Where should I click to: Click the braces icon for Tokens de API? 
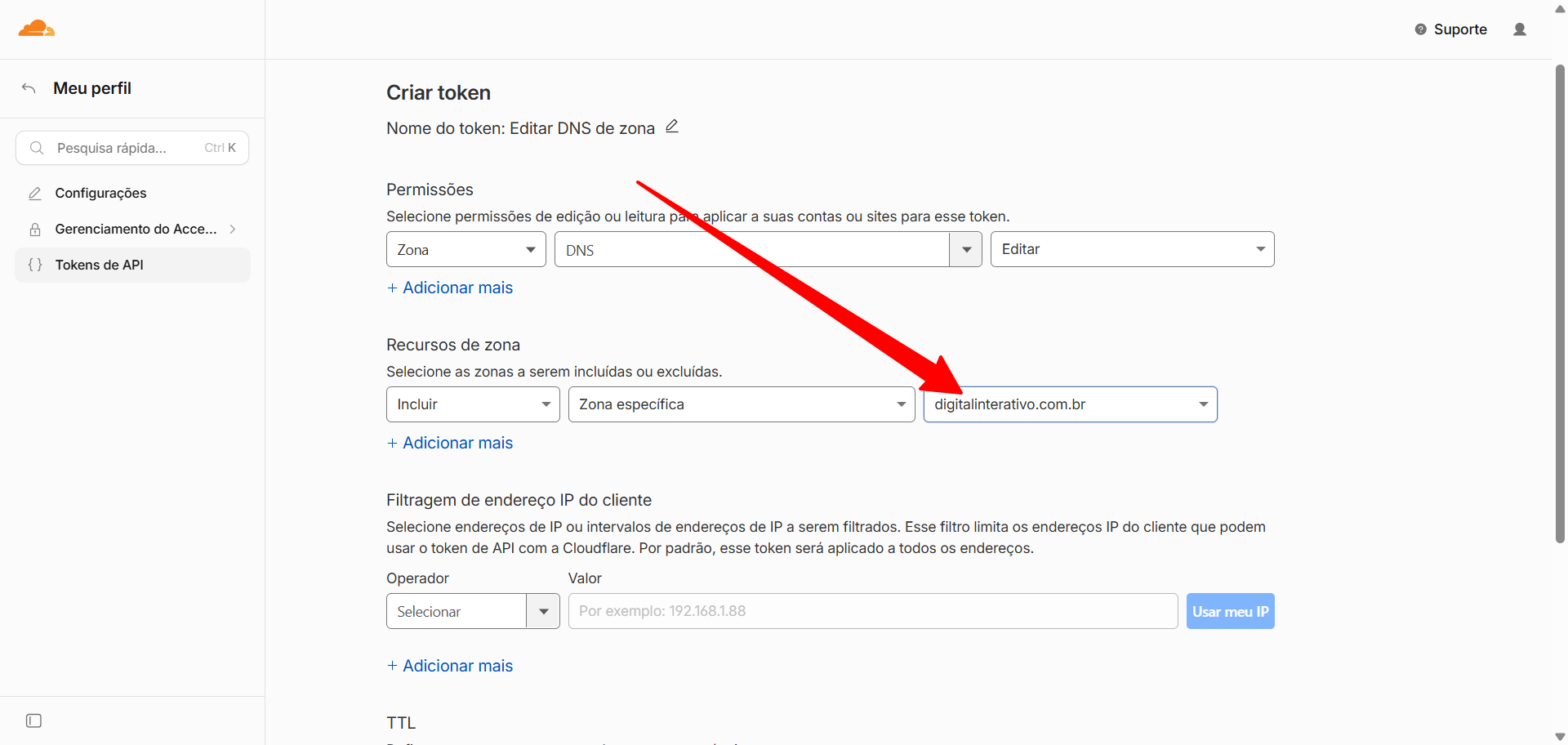[x=35, y=265]
